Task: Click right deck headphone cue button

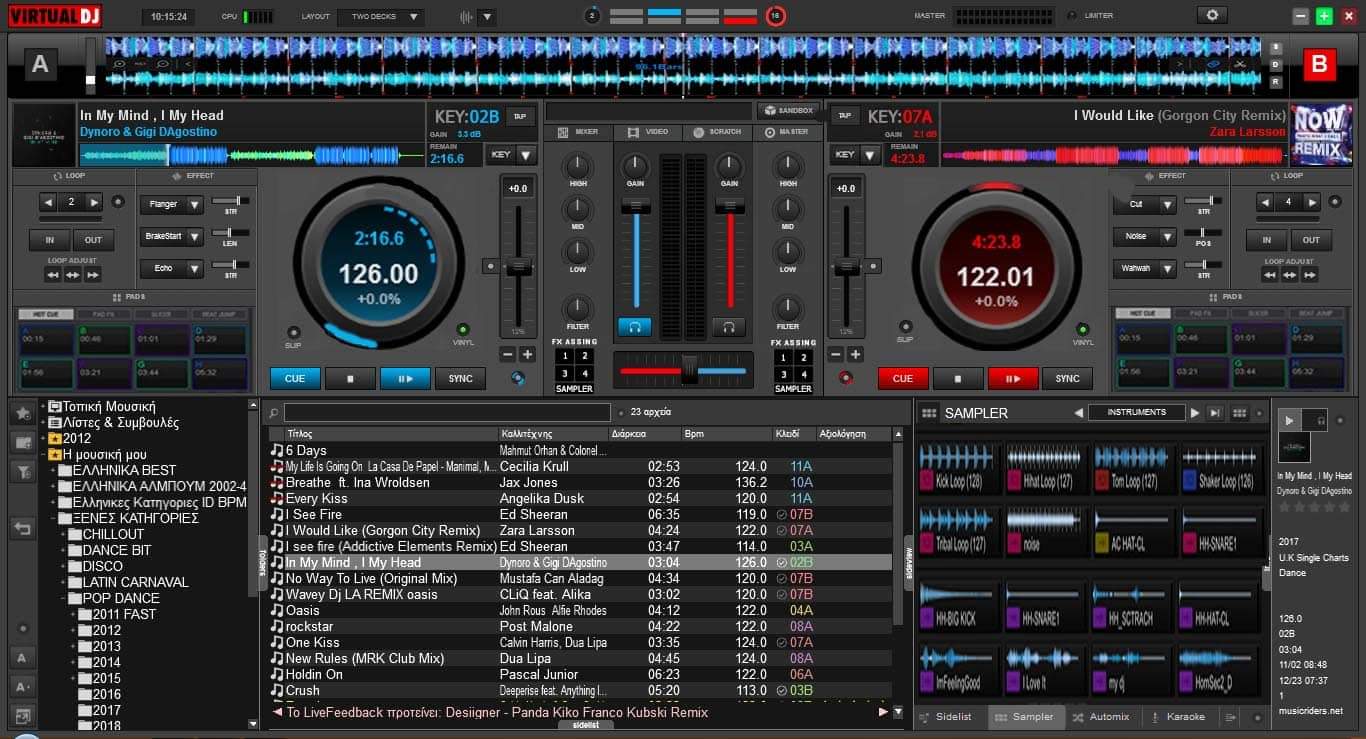Action: [x=729, y=327]
